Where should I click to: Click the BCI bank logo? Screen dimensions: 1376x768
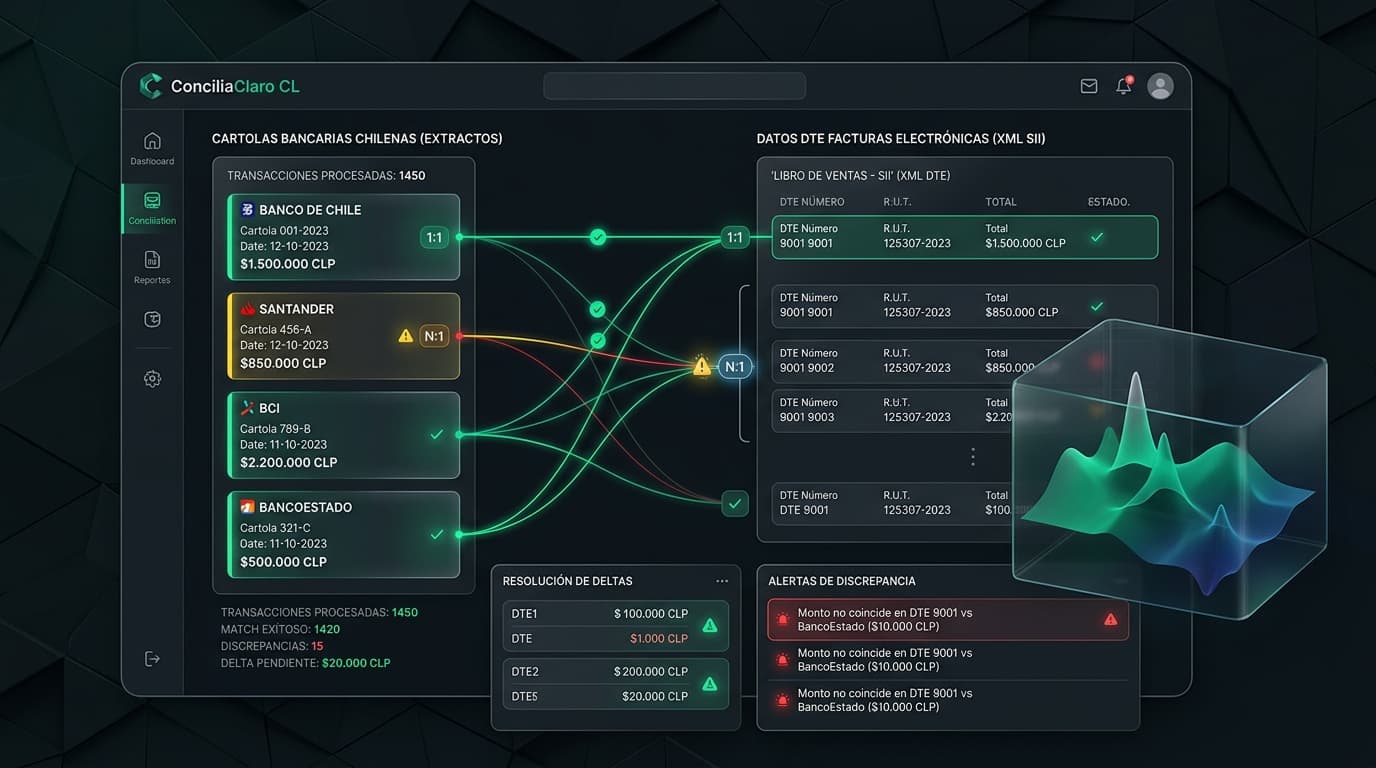pos(247,408)
